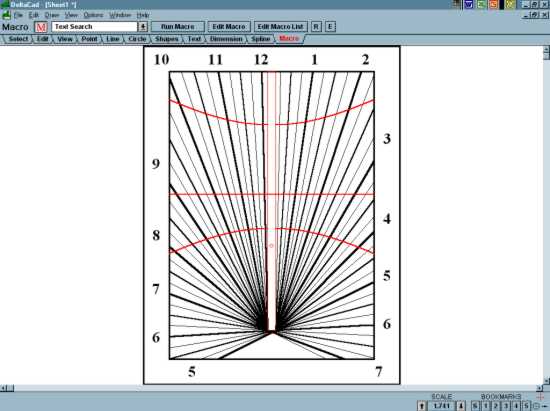Click the hour label 9 on the sundial
550x411 pixels.
(x=156, y=164)
